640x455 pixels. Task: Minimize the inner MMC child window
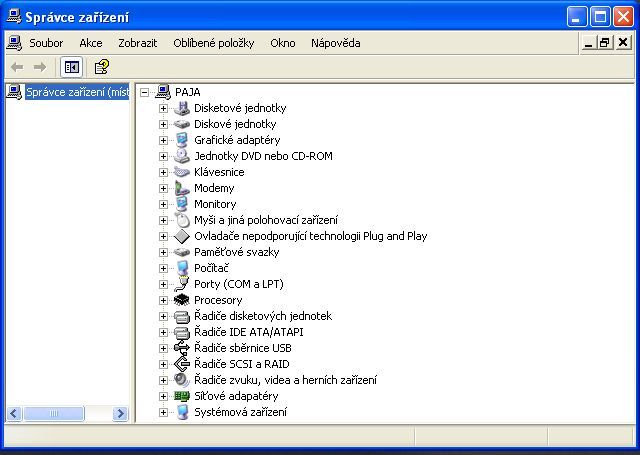(588, 43)
